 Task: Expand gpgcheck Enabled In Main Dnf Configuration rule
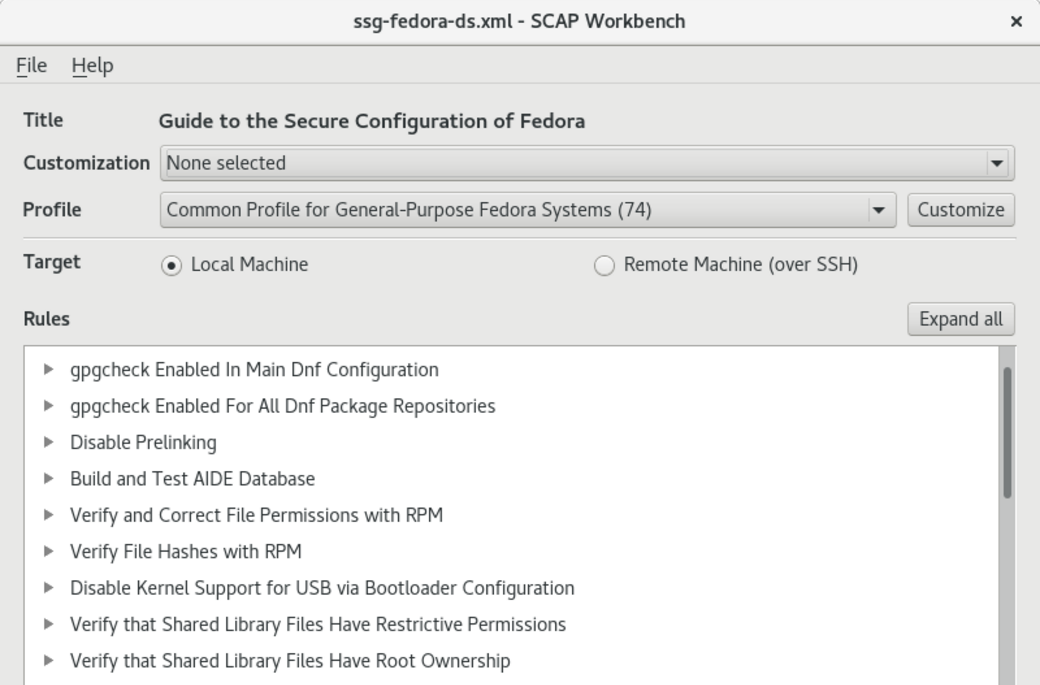[48, 369]
